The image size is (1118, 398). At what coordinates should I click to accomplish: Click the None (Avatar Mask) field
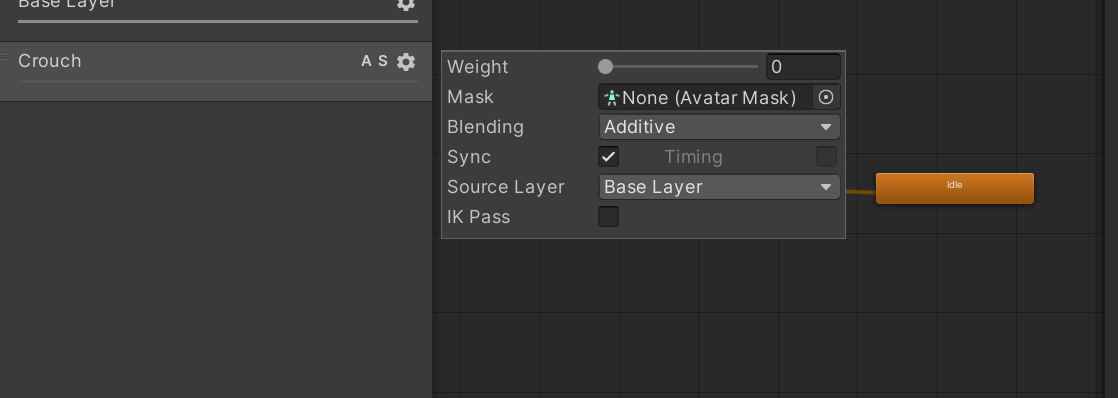pos(707,97)
